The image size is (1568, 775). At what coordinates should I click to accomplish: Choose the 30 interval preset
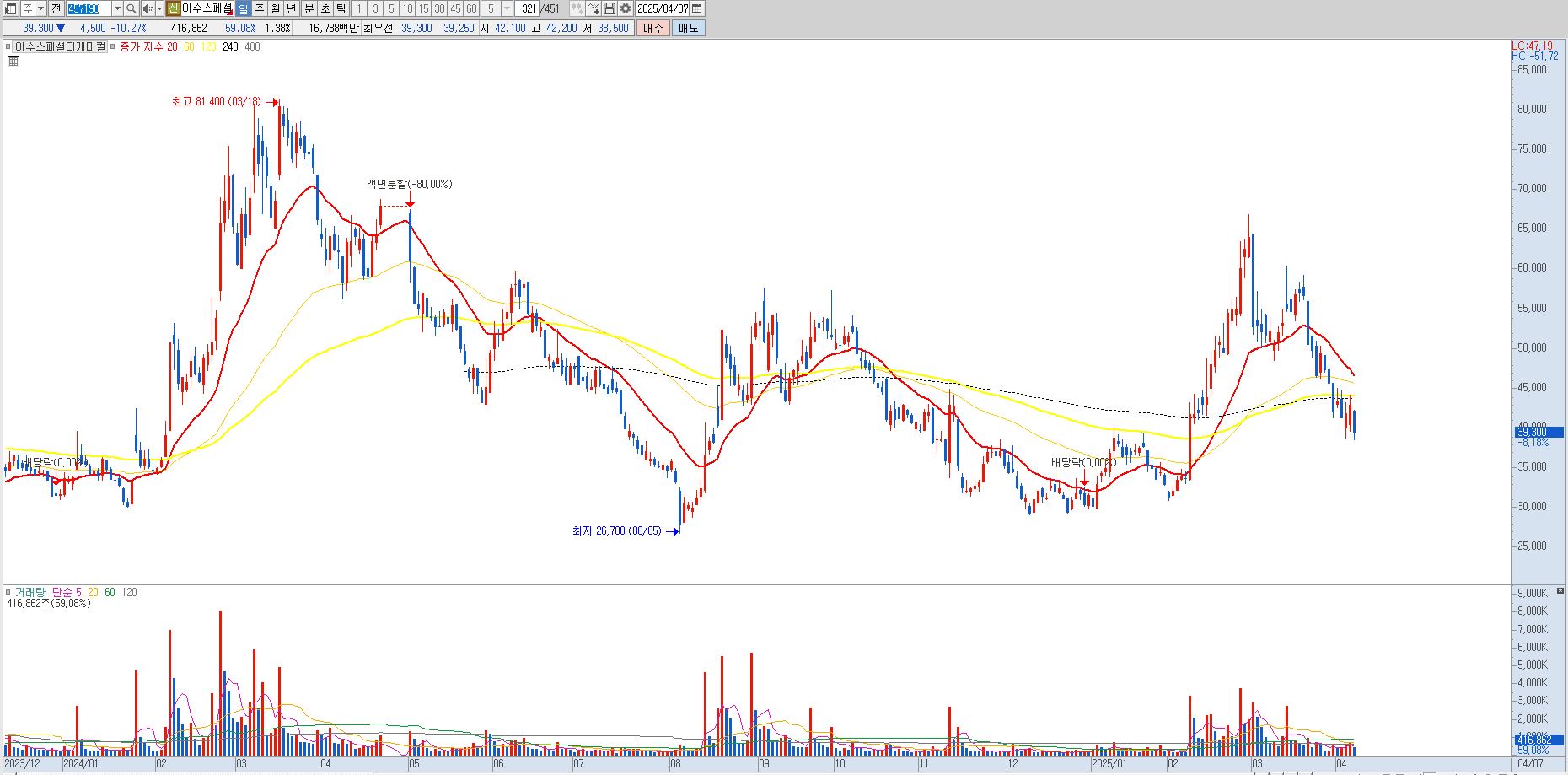pyautogui.click(x=439, y=8)
